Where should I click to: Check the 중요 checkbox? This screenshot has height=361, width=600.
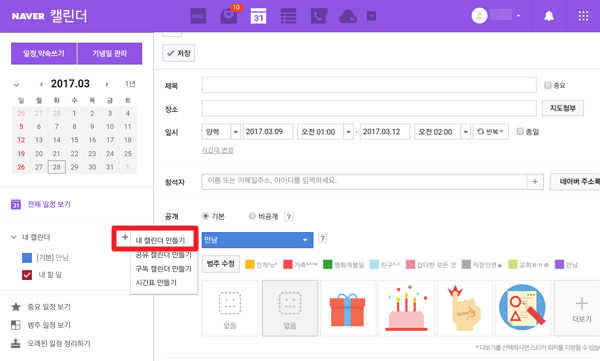(x=548, y=85)
